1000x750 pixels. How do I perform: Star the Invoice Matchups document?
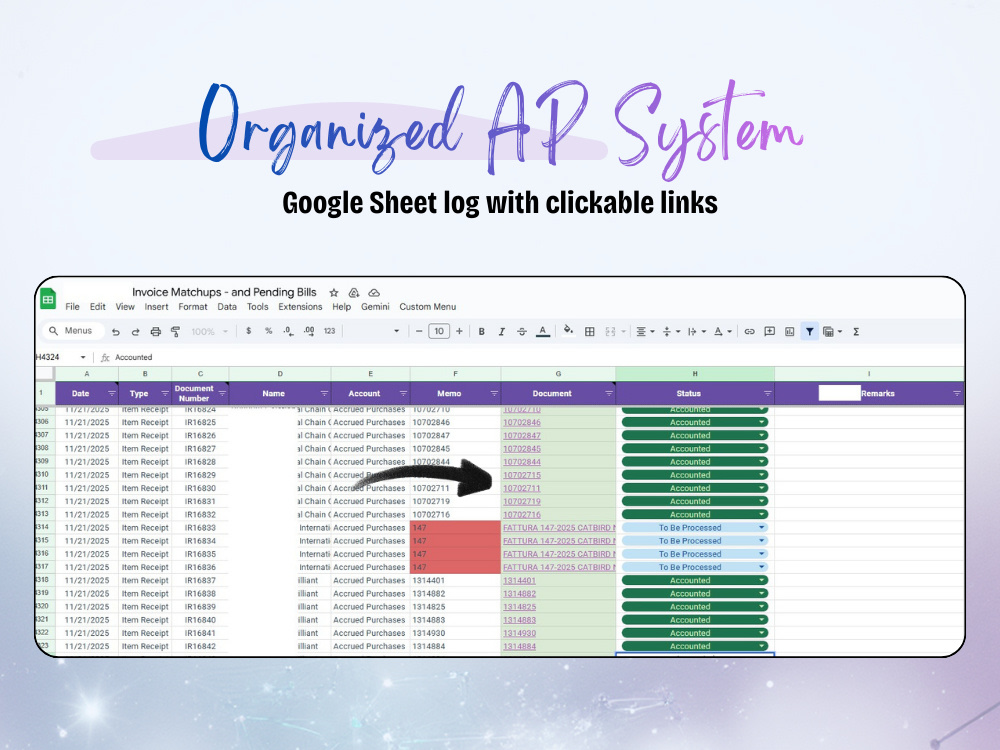(x=334, y=293)
